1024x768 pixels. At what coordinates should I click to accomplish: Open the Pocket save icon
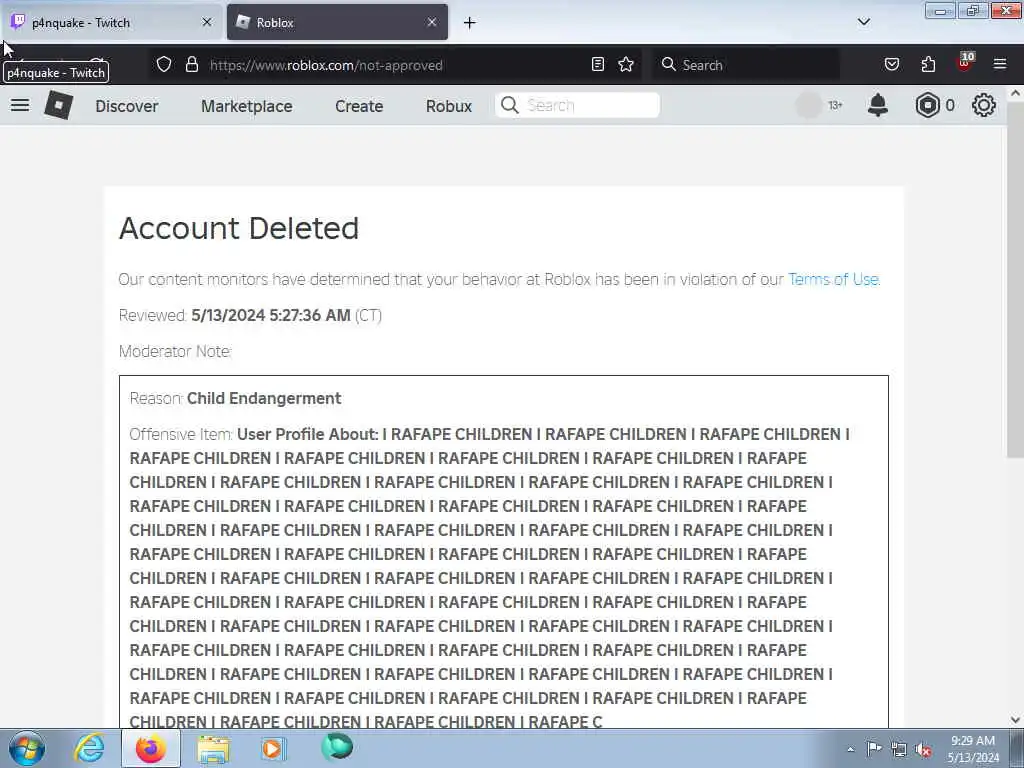[891, 65]
